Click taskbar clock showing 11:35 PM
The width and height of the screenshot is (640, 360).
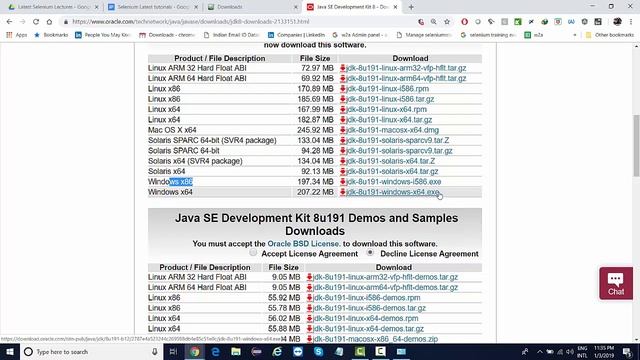(x=604, y=351)
